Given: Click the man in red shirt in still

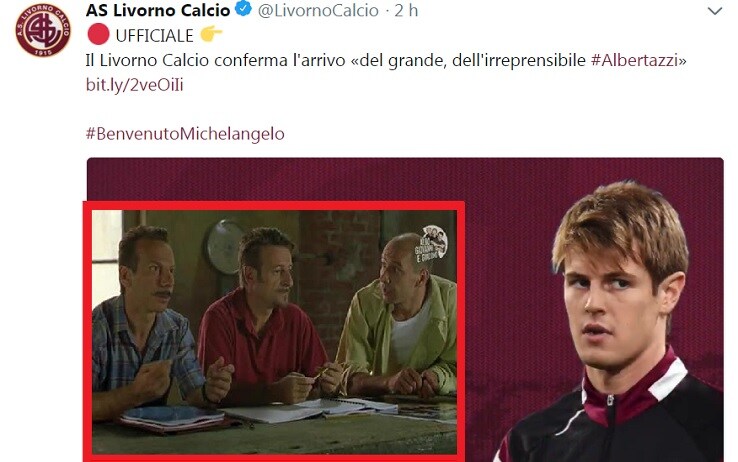Looking at the screenshot, I should tap(264, 320).
